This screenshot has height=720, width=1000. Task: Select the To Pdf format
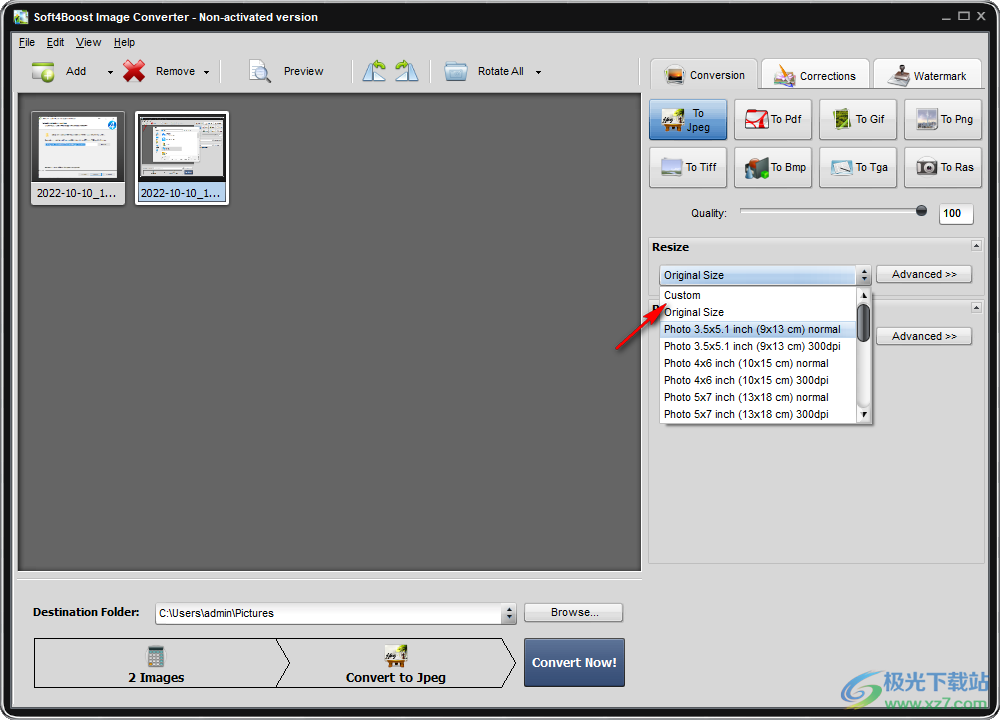(x=773, y=120)
